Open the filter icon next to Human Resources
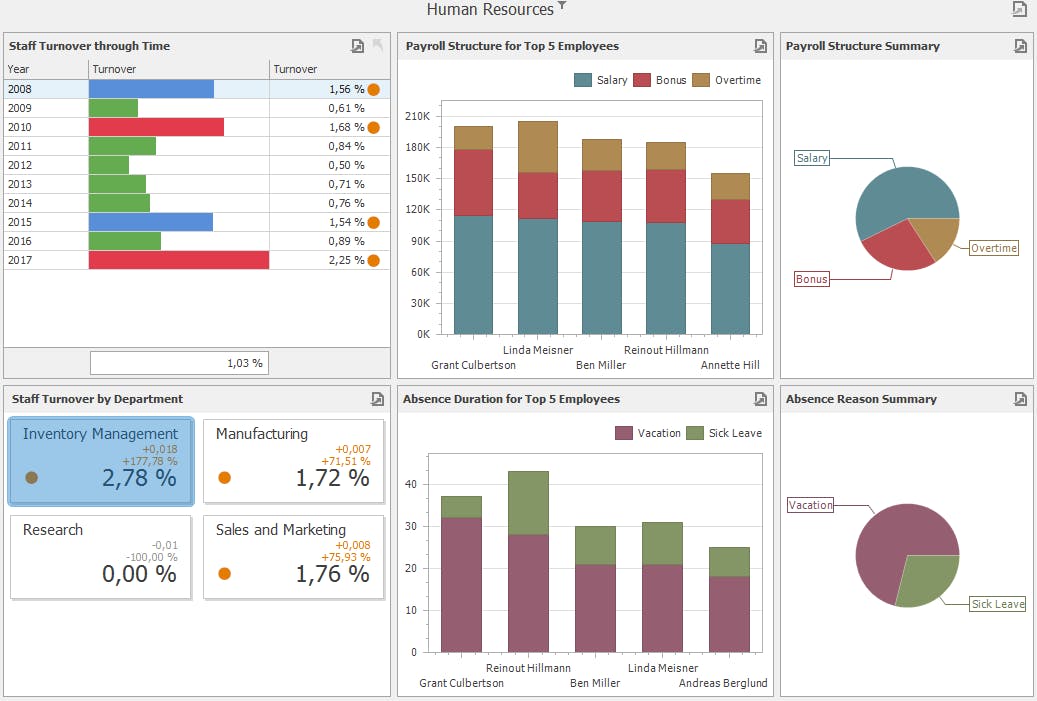This screenshot has height=701, width=1037. [562, 6]
